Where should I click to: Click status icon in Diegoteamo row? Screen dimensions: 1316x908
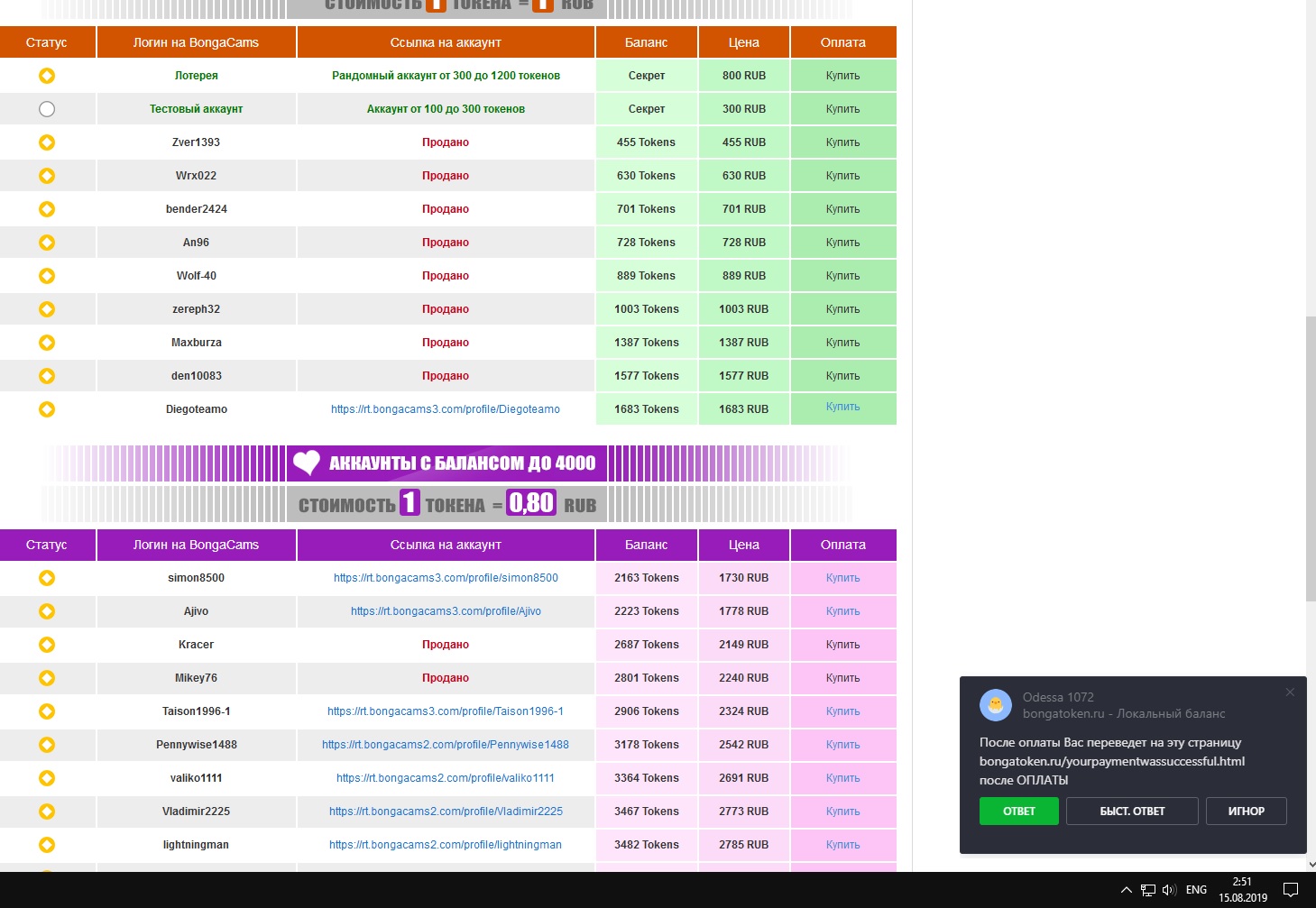(x=47, y=409)
